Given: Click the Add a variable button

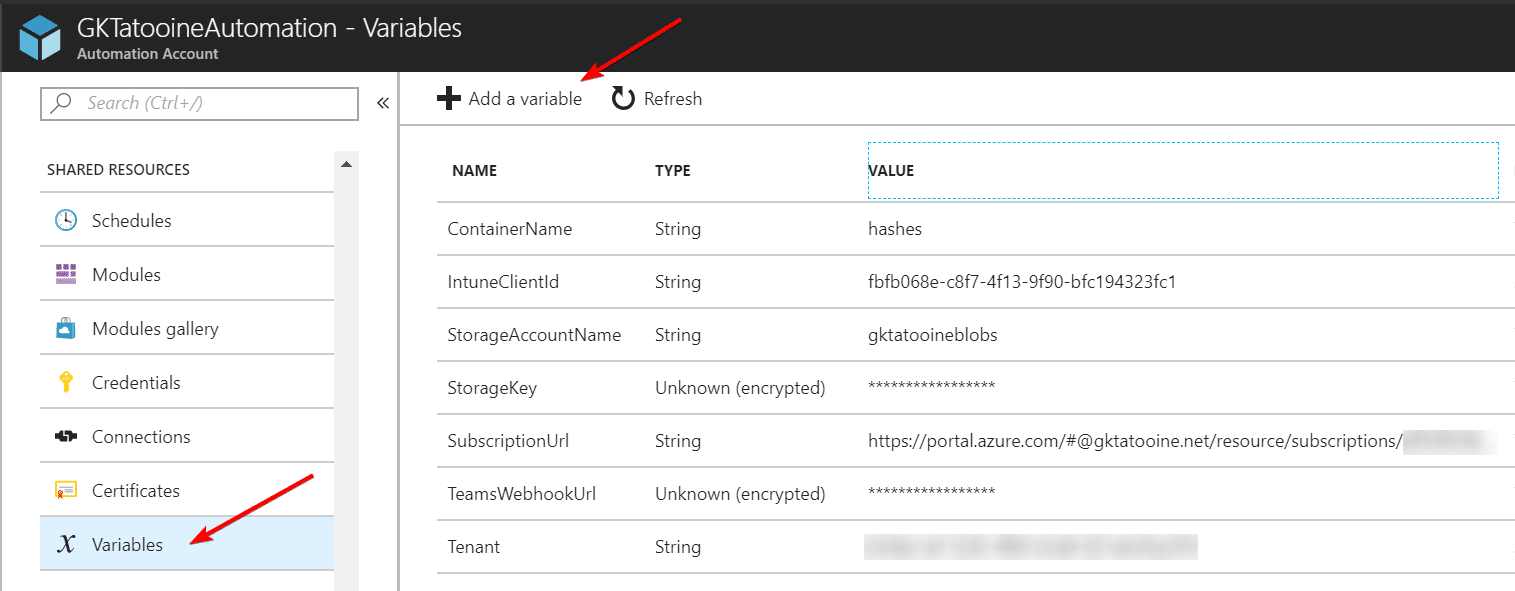Looking at the screenshot, I should click(509, 98).
